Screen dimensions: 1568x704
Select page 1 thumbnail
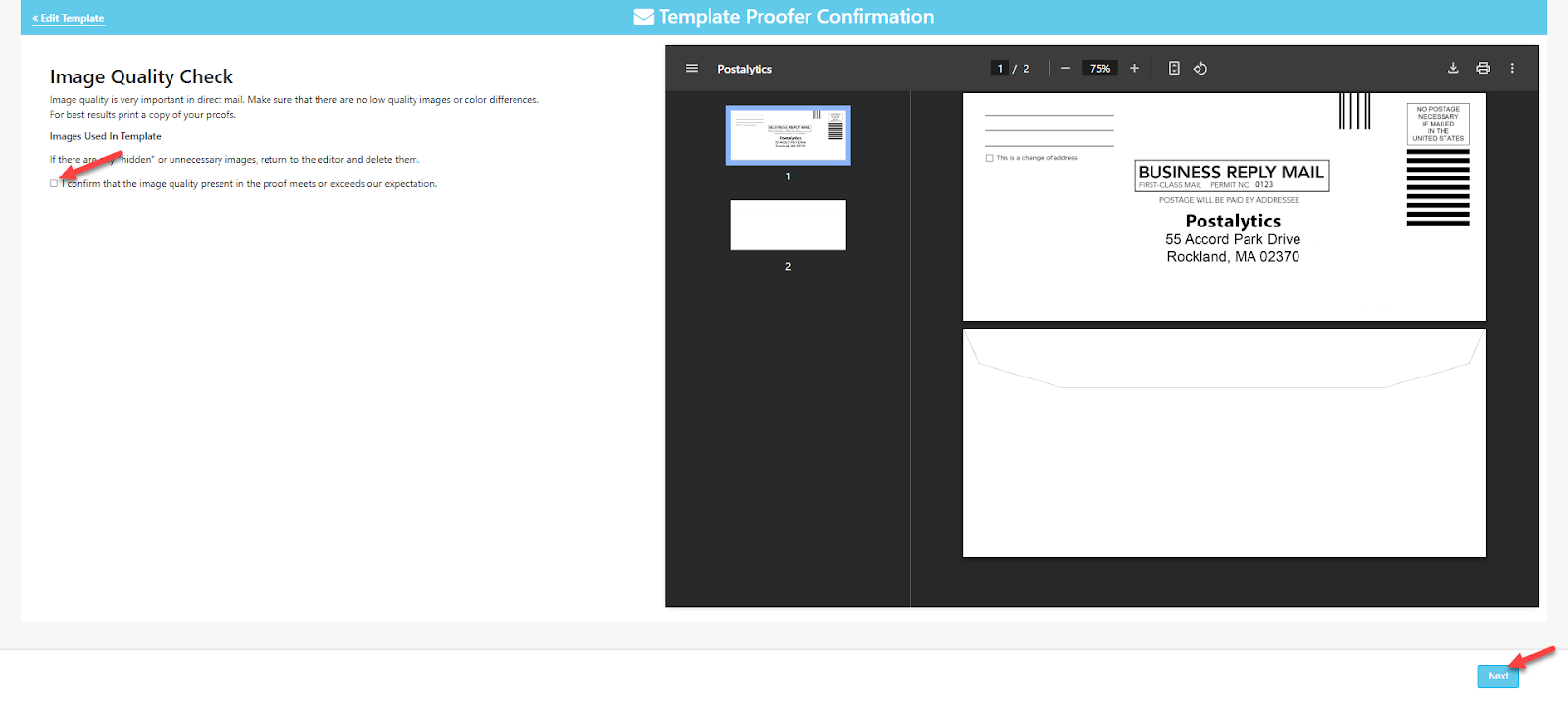click(788, 135)
